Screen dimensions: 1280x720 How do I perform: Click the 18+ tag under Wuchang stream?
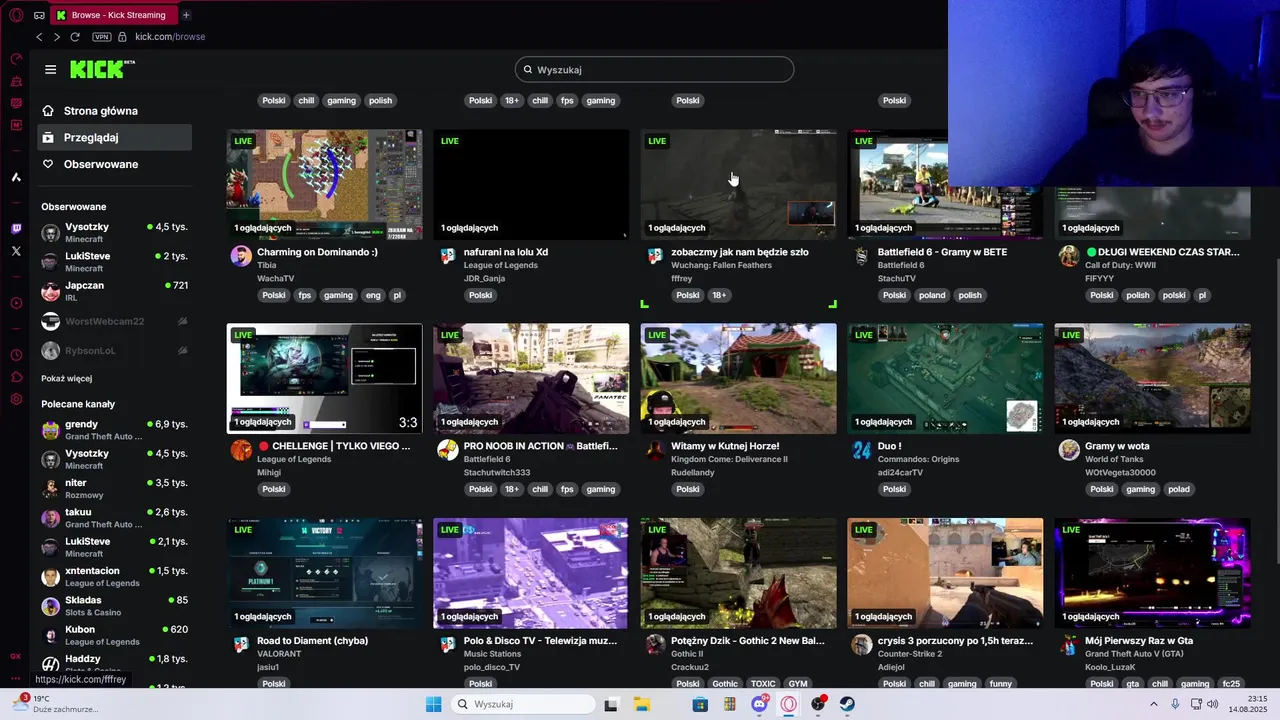tap(719, 295)
